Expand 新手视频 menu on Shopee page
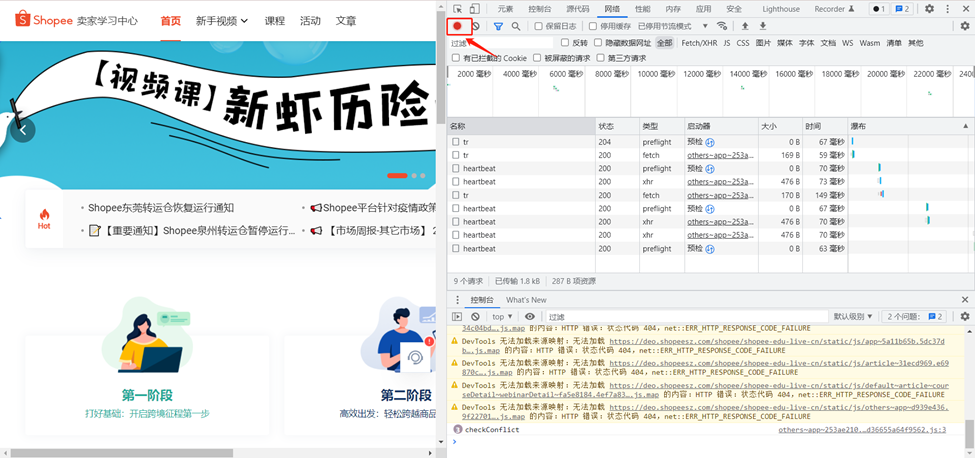Viewport: 975px width, 458px height. 222,21
